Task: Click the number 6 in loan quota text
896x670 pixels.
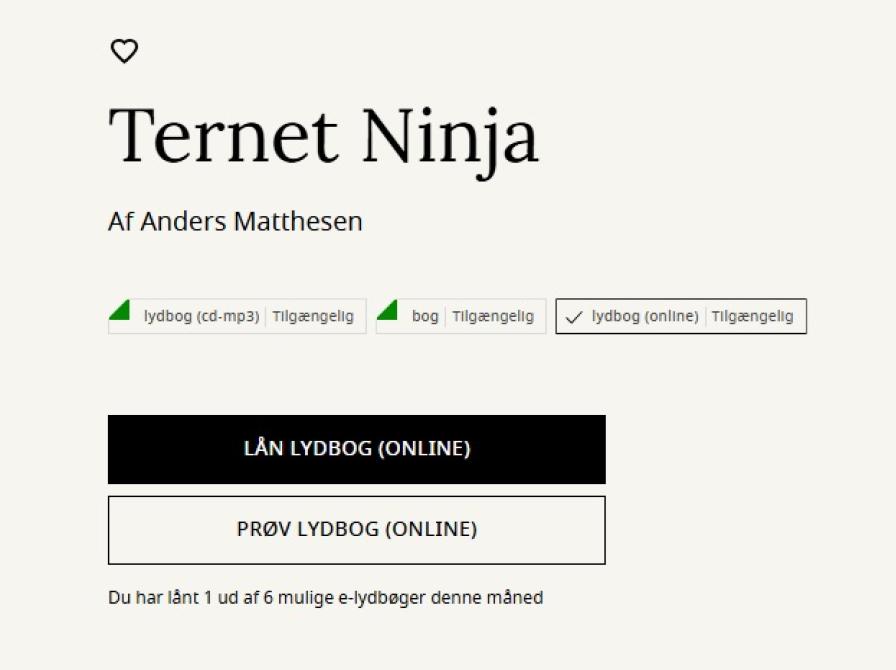Action: pos(267,598)
